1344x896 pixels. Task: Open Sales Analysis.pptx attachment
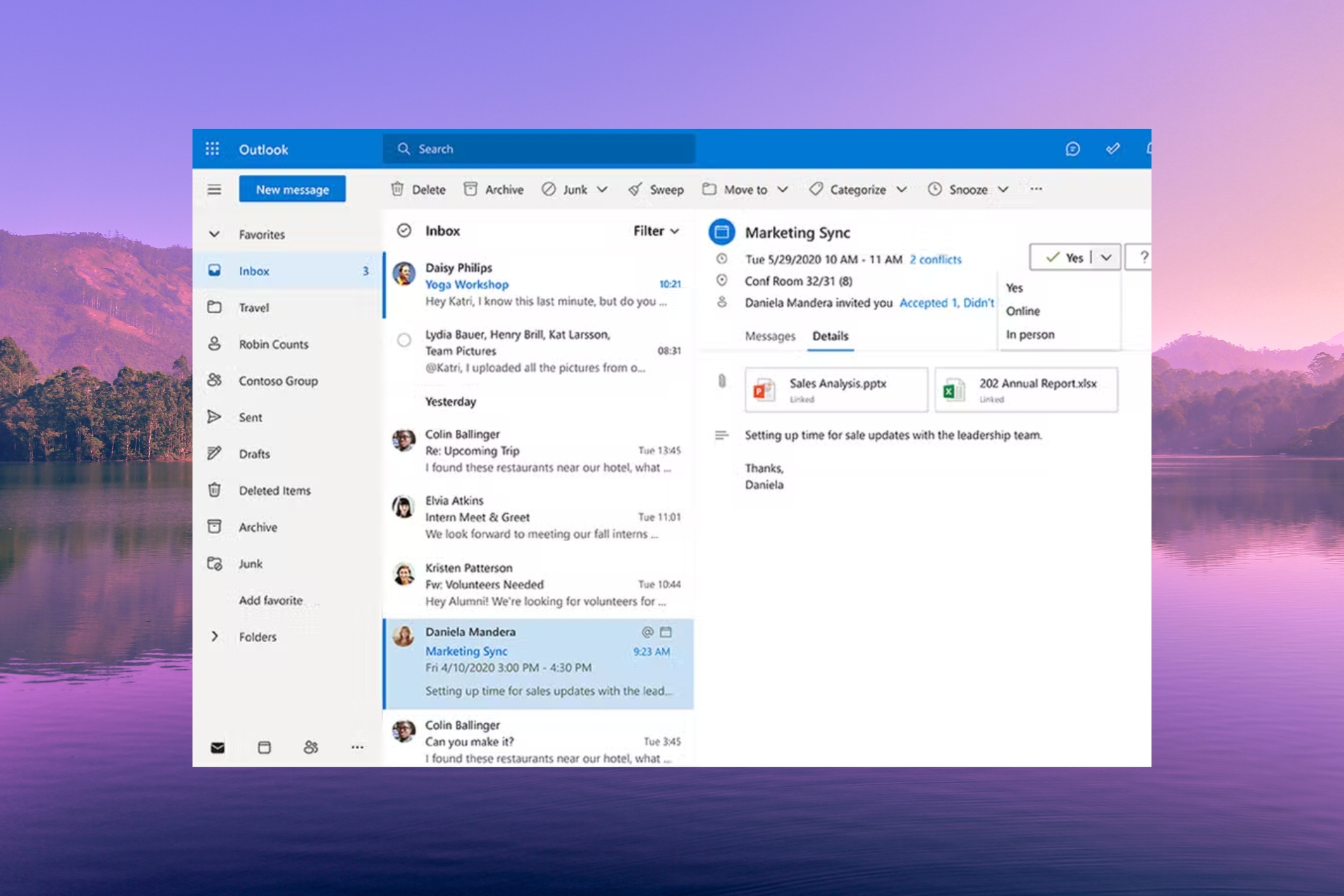click(x=836, y=389)
